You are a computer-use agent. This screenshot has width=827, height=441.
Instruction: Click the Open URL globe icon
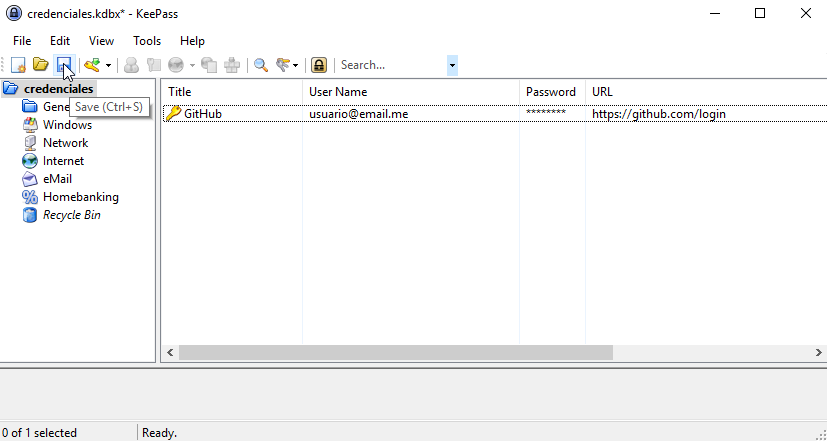tap(176, 65)
